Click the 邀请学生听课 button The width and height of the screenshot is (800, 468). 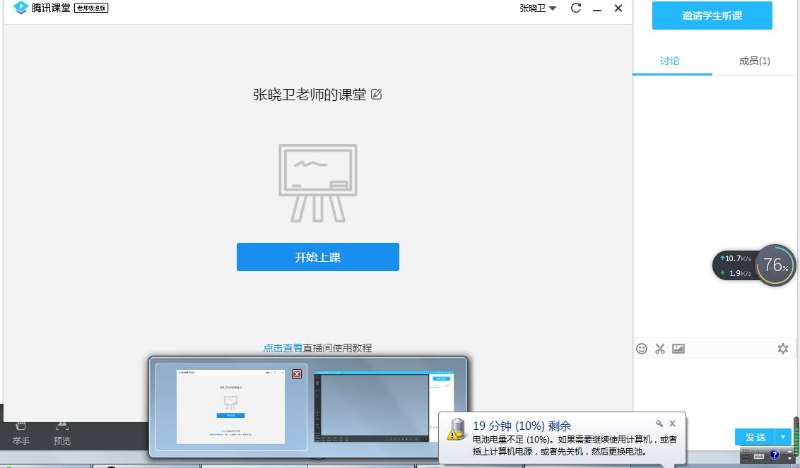click(x=712, y=16)
